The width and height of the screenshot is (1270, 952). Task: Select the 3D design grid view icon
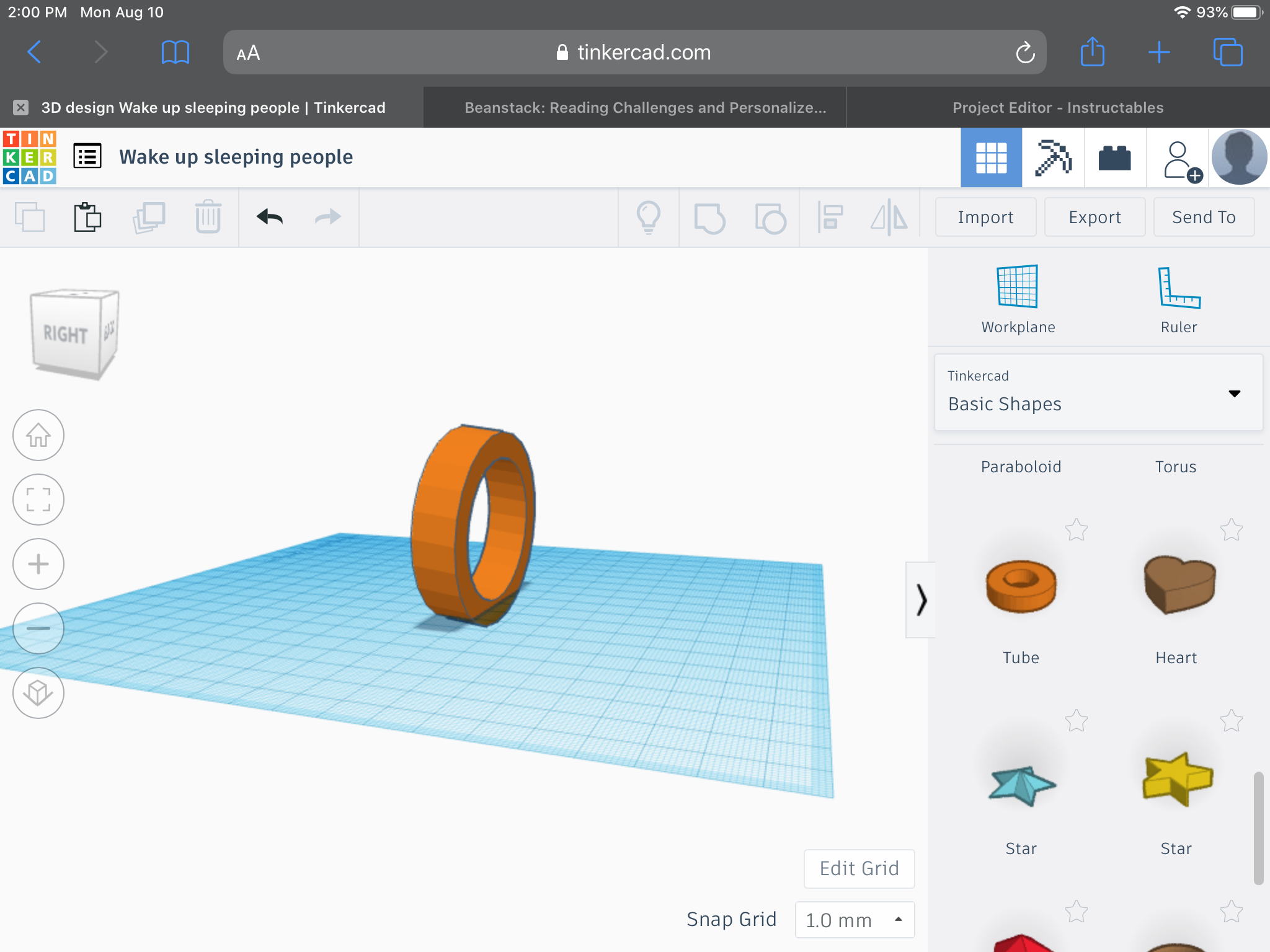pos(991,157)
